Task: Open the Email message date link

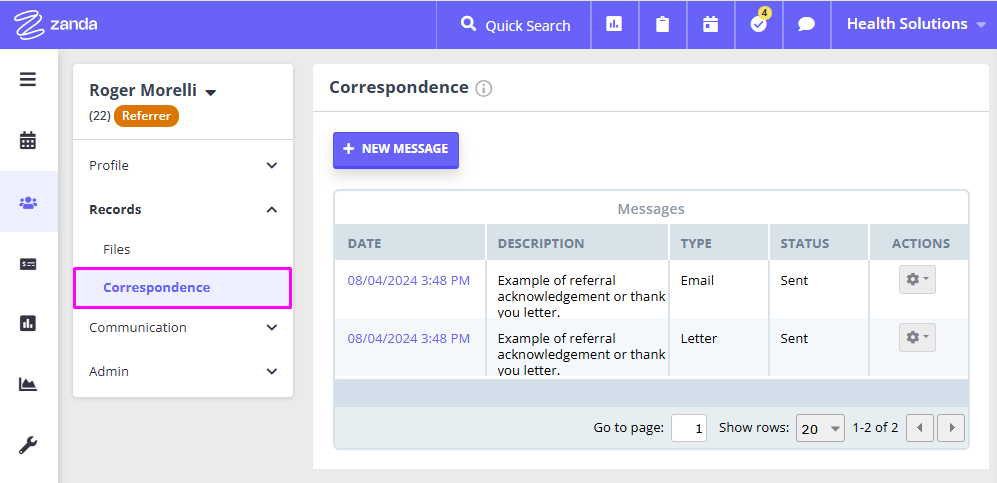Action: (x=409, y=280)
